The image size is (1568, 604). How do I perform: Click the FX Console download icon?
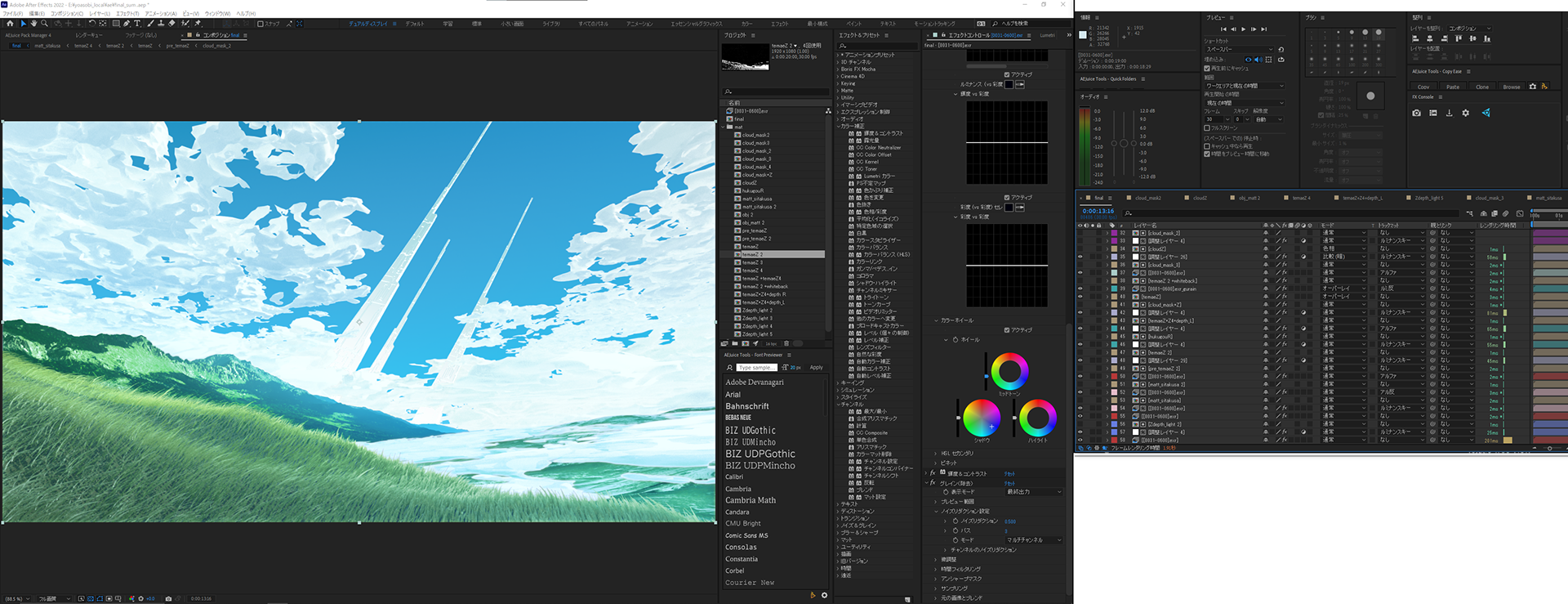[x=1450, y=113]
